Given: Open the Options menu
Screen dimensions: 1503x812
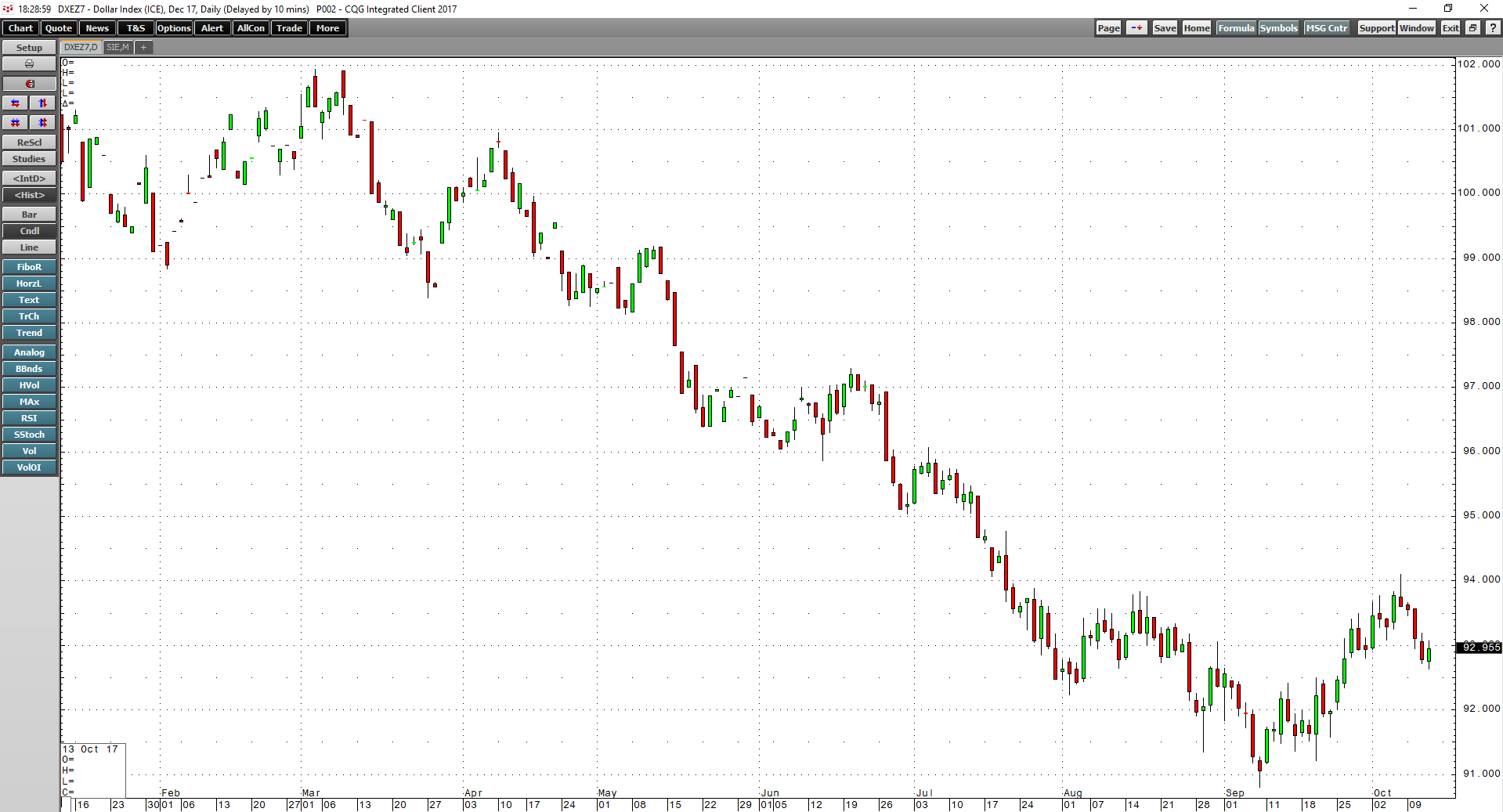Looking at the screenshot, I should coord(174,28).
